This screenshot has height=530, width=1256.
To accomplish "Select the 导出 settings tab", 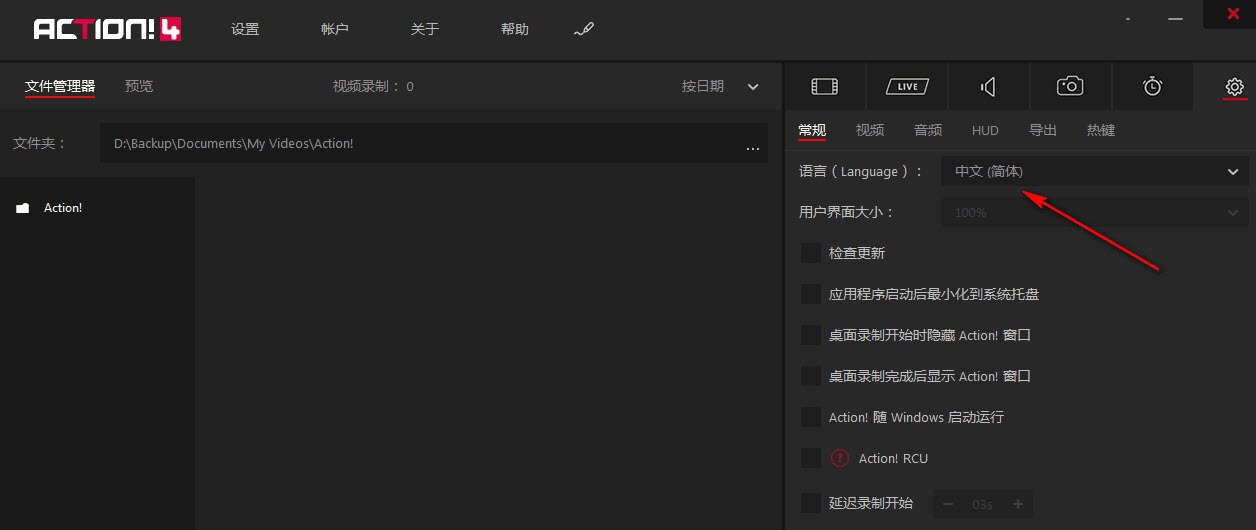I will coord(1043,130).
